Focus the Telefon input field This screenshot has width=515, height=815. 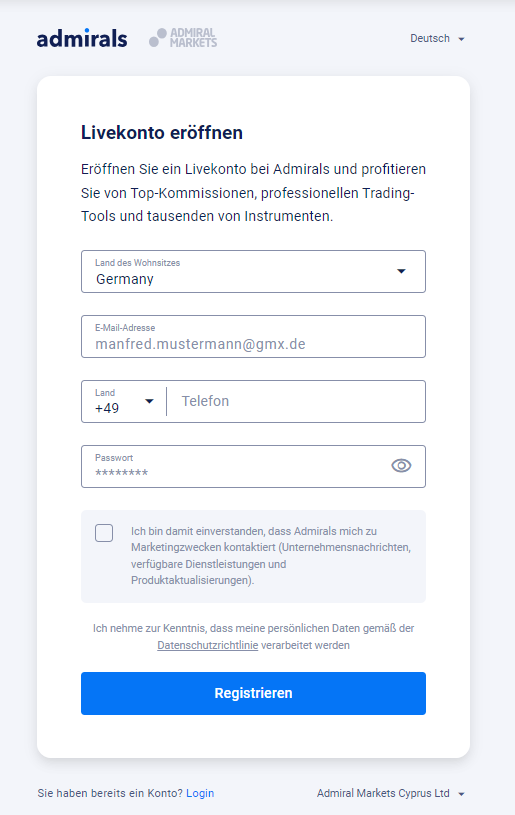296,401
